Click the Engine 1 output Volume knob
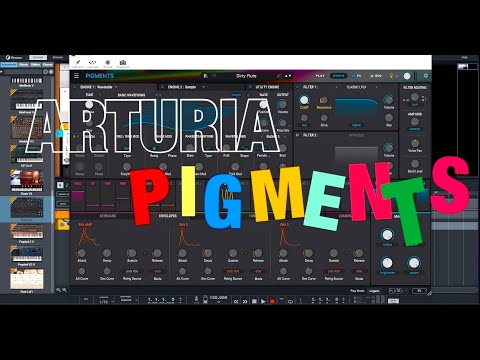Viewport: 480px width, 360px height. click(282, 104)
